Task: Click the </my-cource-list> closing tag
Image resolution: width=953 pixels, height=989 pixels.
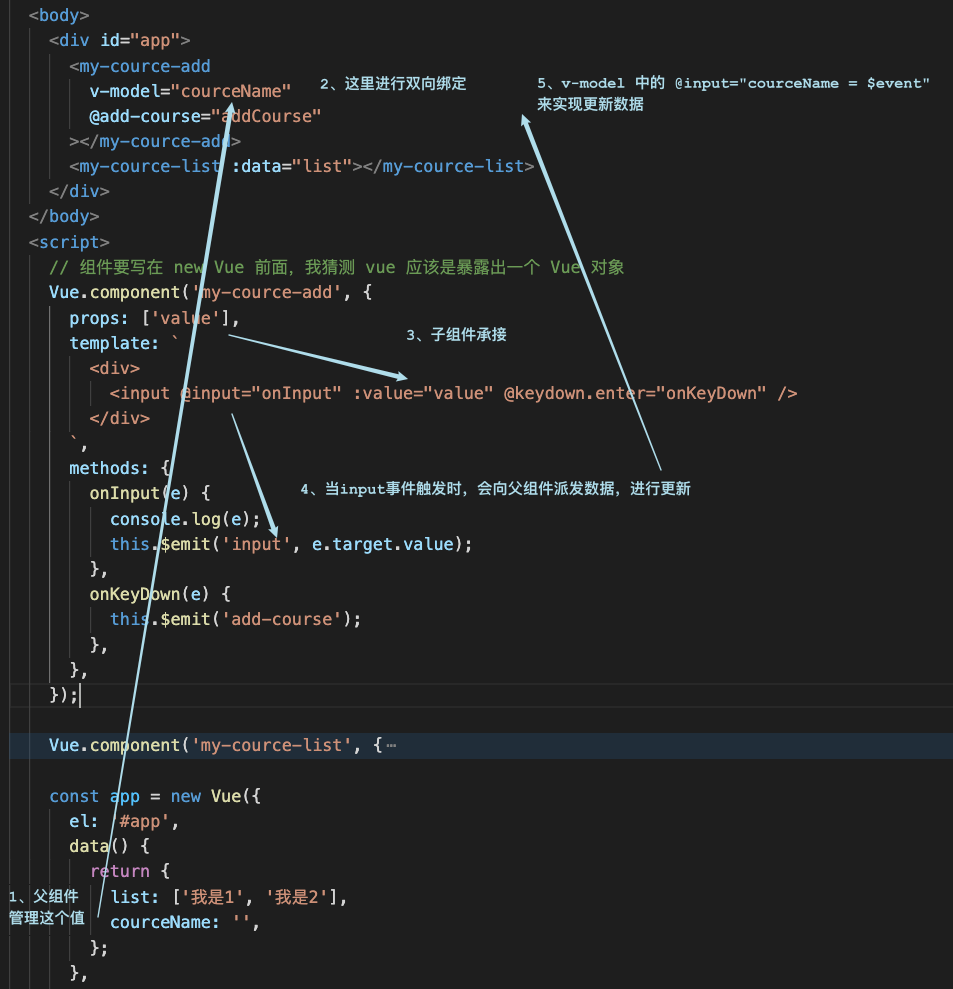Action: (448, 167)
